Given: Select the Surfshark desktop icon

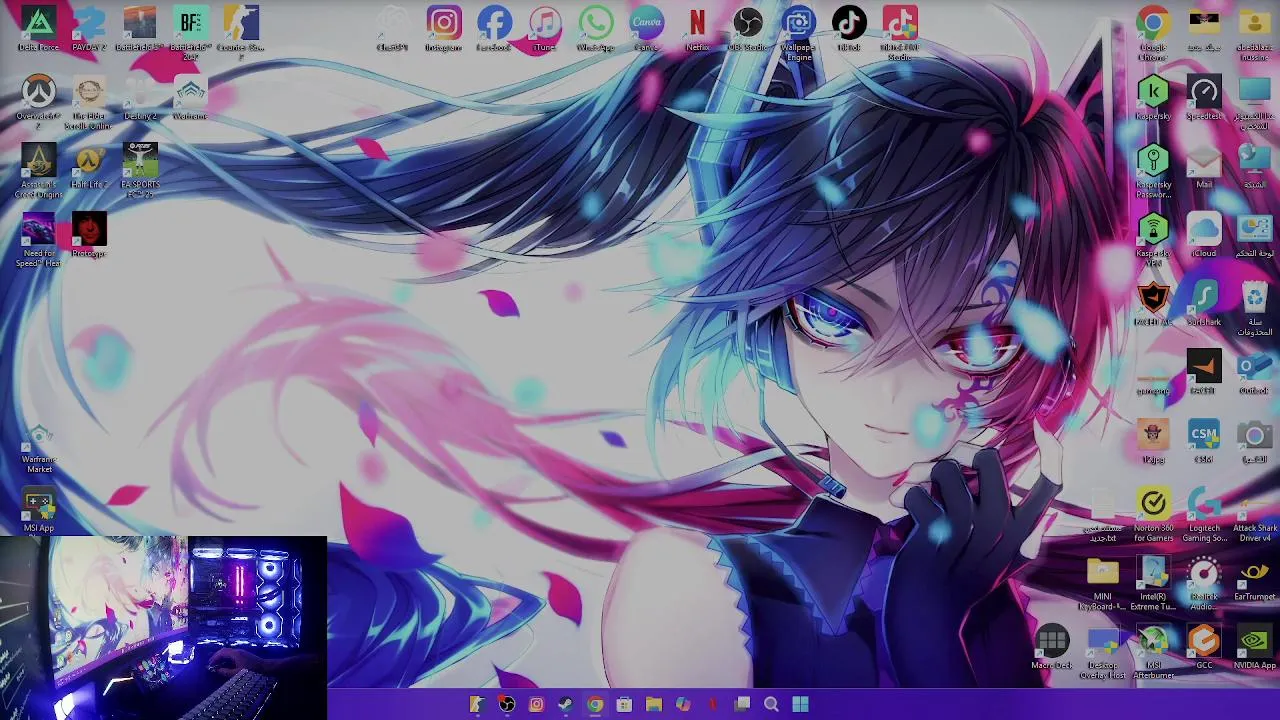Looking at the screenshot, I should 1204,304.
